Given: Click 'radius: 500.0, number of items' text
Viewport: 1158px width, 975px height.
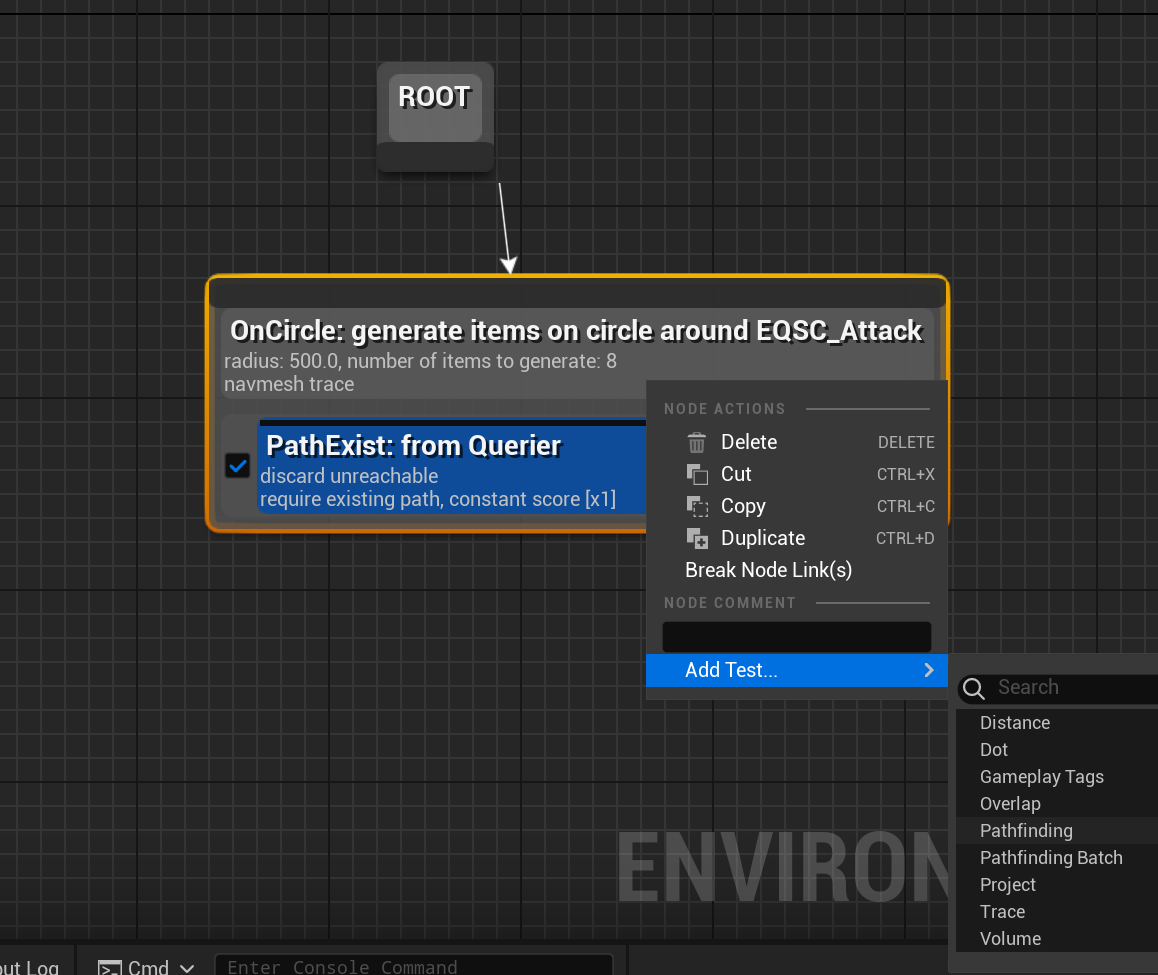Looking at the screenshot, I should tap(420, 361).
